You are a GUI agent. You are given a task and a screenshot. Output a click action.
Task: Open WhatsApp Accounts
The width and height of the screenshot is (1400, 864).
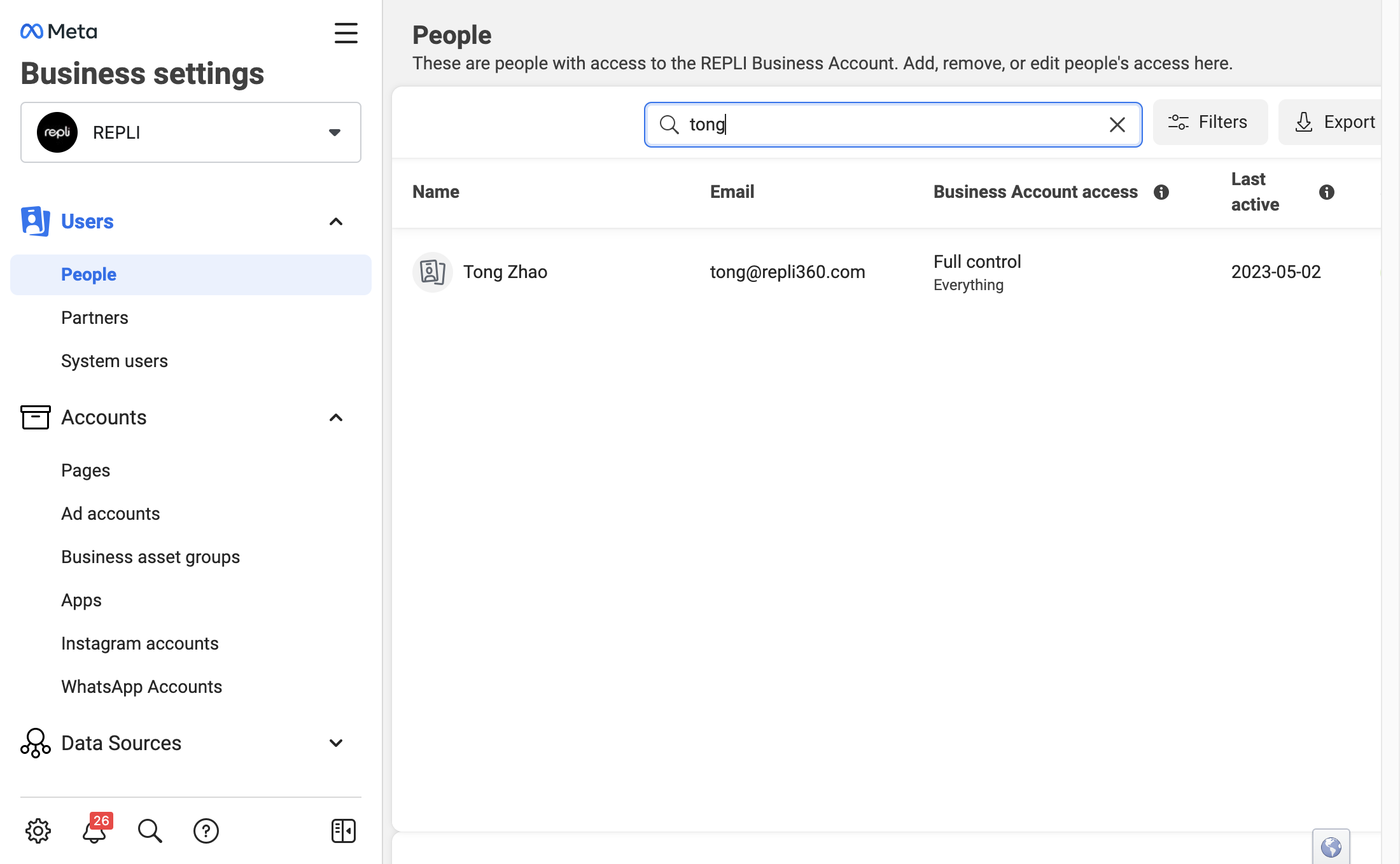[142, 686]
